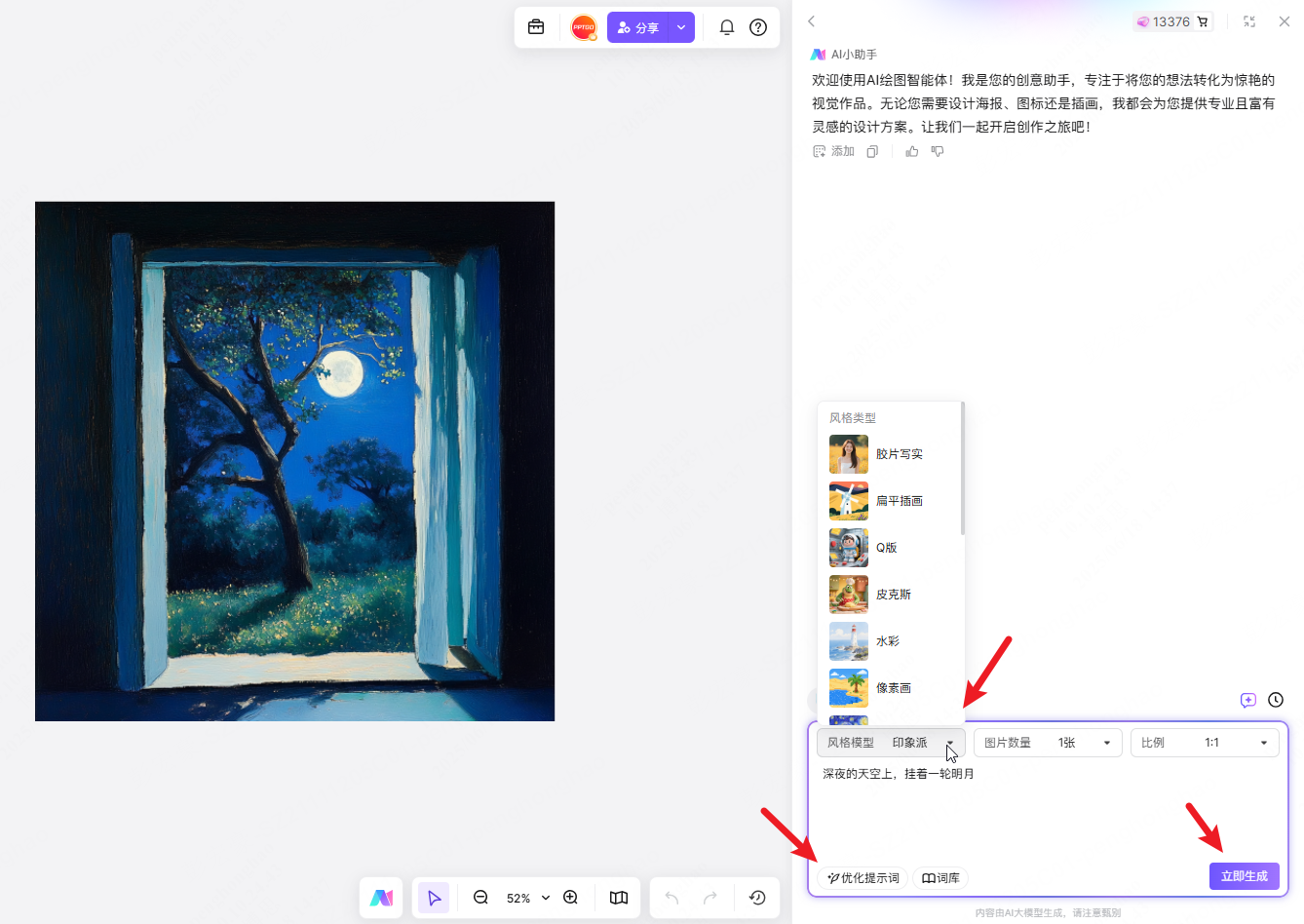This screenshot has height=924, width=1304.
Task: Open the 比例 aspect ratio dropdown
Action: point(1205,743)
